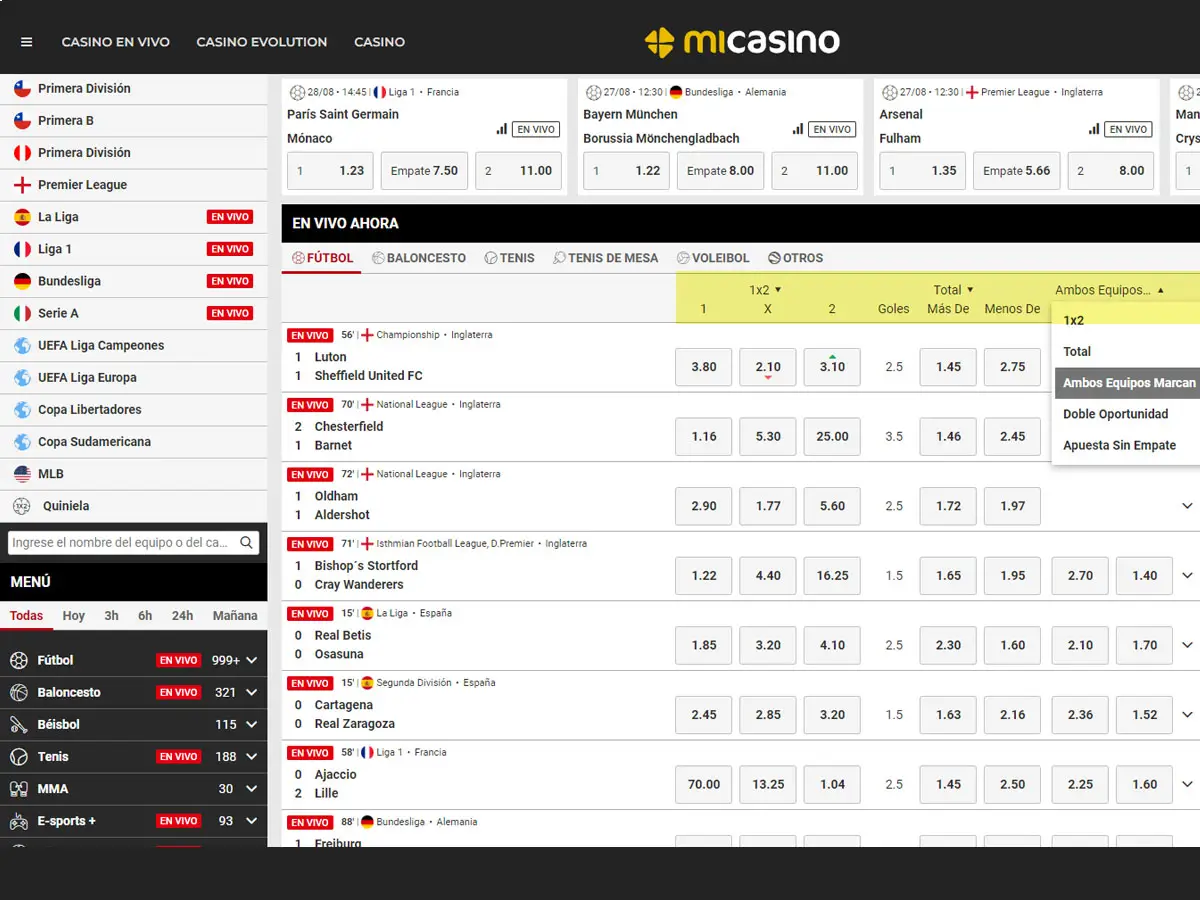The image size is (1200, 900).
Task: Switch to the Tenis de Mesa tab
Action: coord(605,258)
